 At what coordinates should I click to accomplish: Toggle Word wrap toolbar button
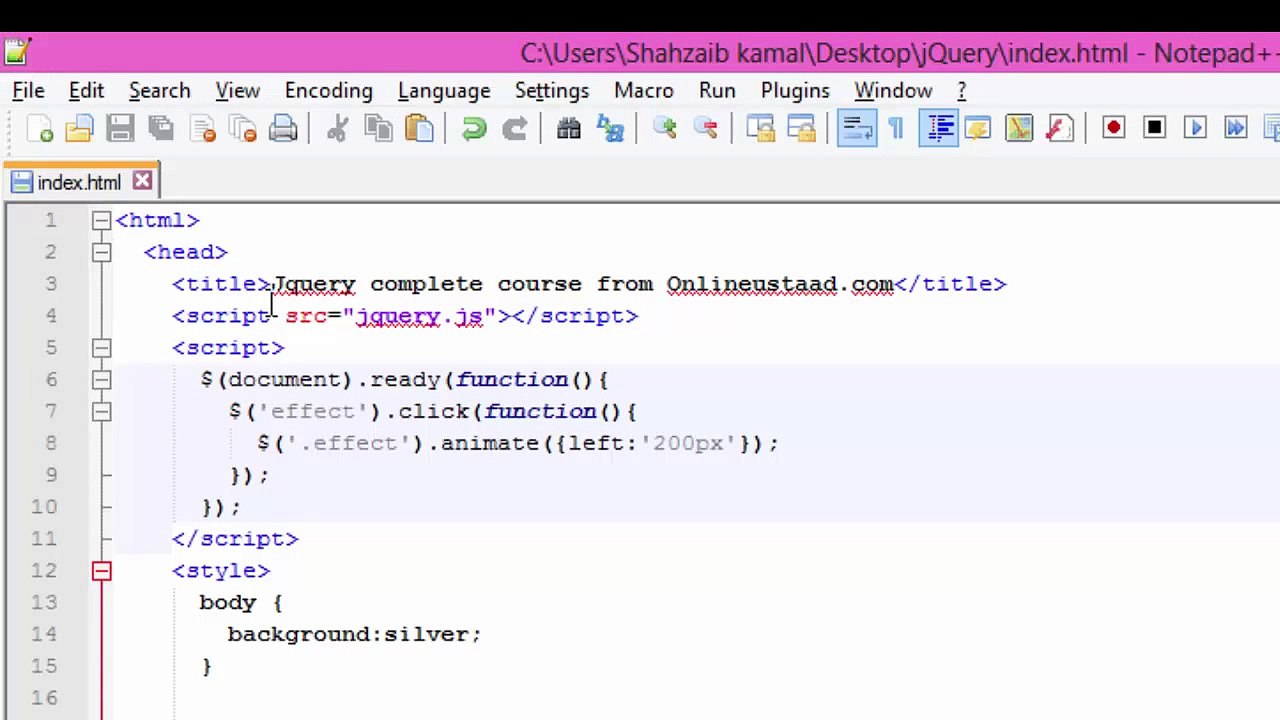coord(856,128)
